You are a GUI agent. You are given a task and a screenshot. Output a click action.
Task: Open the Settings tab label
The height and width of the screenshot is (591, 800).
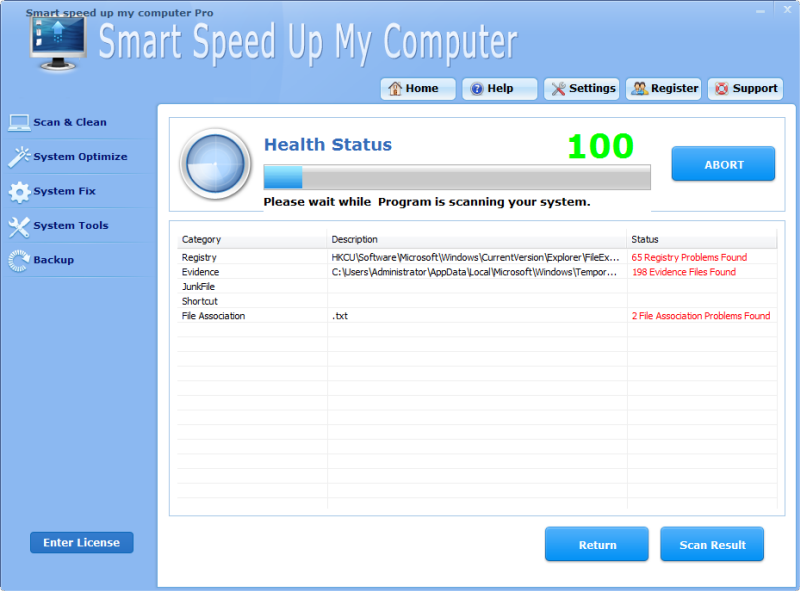(x=592, y=88)
